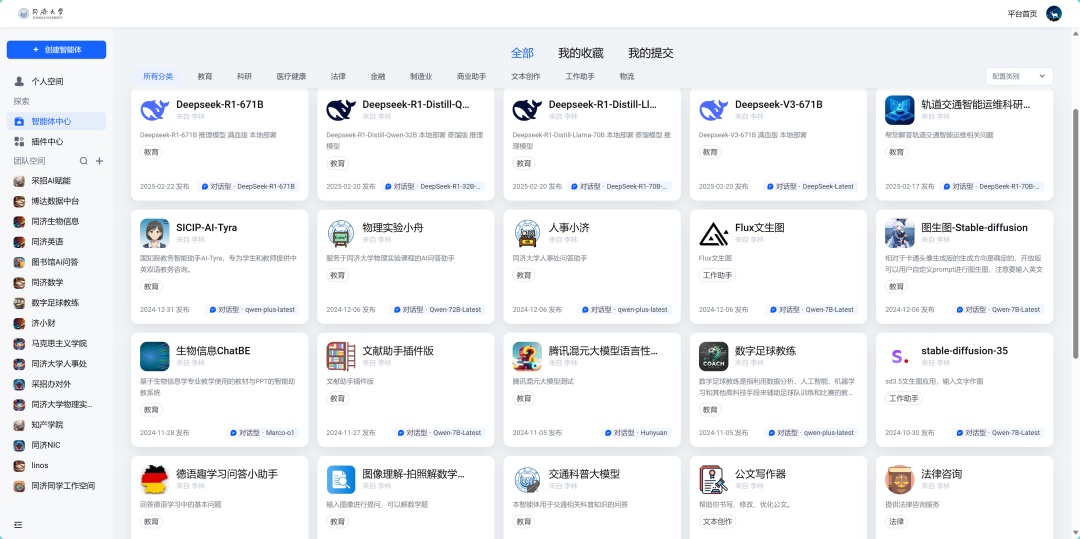This screenshot has width=1080, height=539.
Task: Click the 德语趣学习 German flag icon
Action: [154, 480]
